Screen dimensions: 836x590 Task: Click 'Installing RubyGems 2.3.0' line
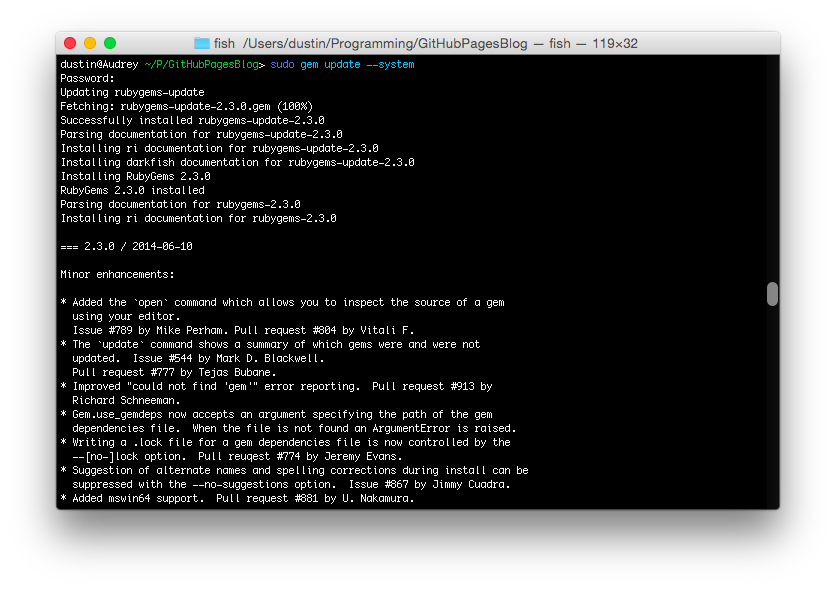[x=135, y=176]
